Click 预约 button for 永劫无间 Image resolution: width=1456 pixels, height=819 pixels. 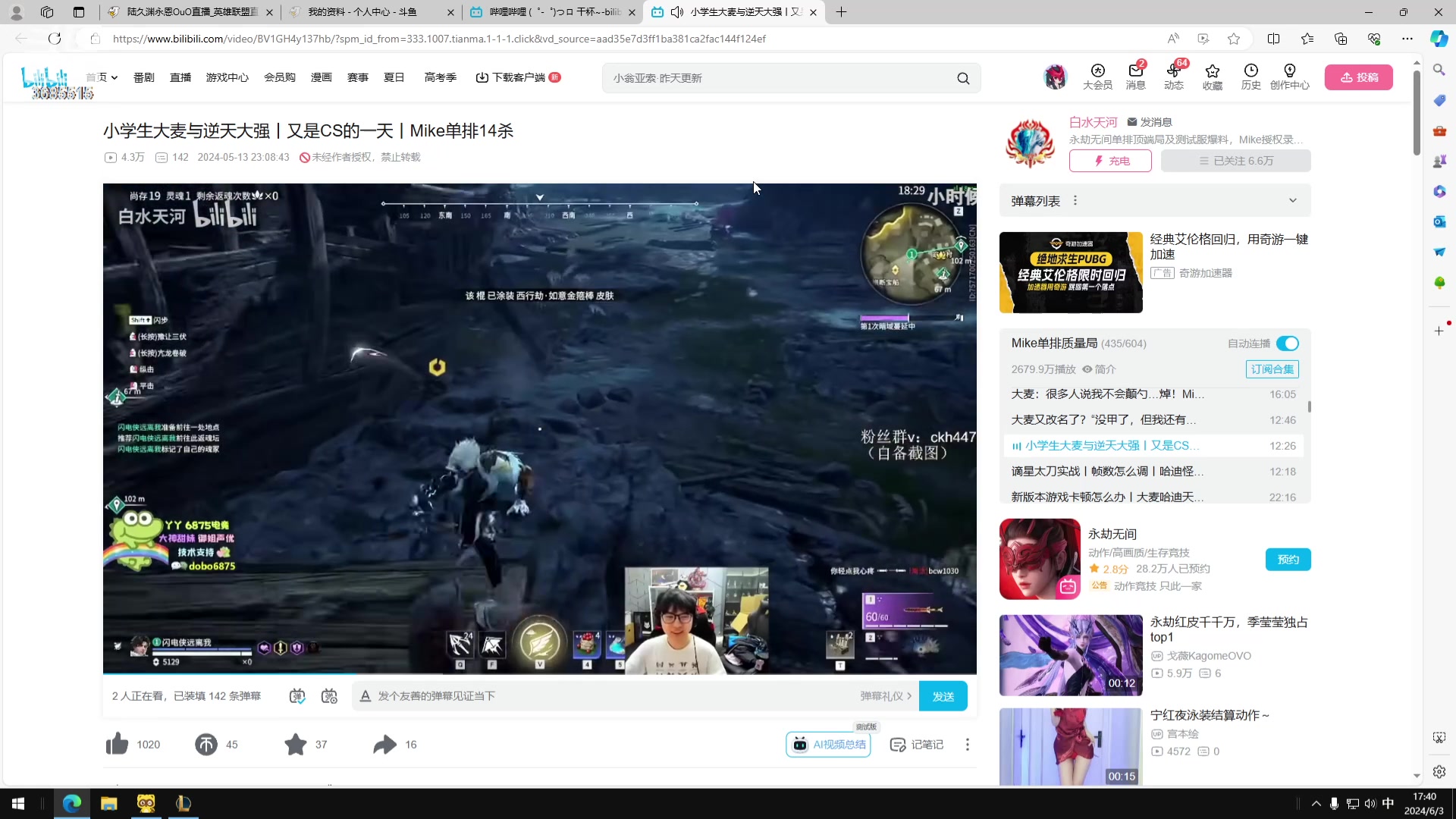click(x=1288, y=560)
